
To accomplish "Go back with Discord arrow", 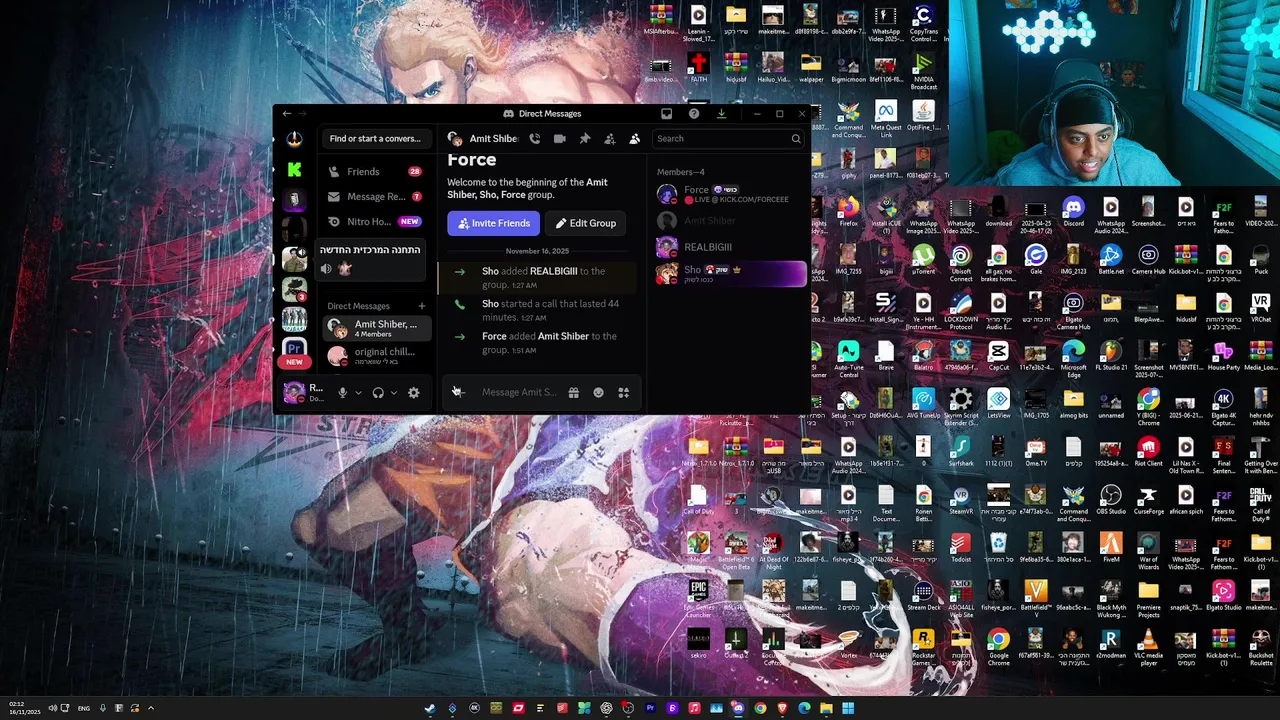I will pos(287,114).
